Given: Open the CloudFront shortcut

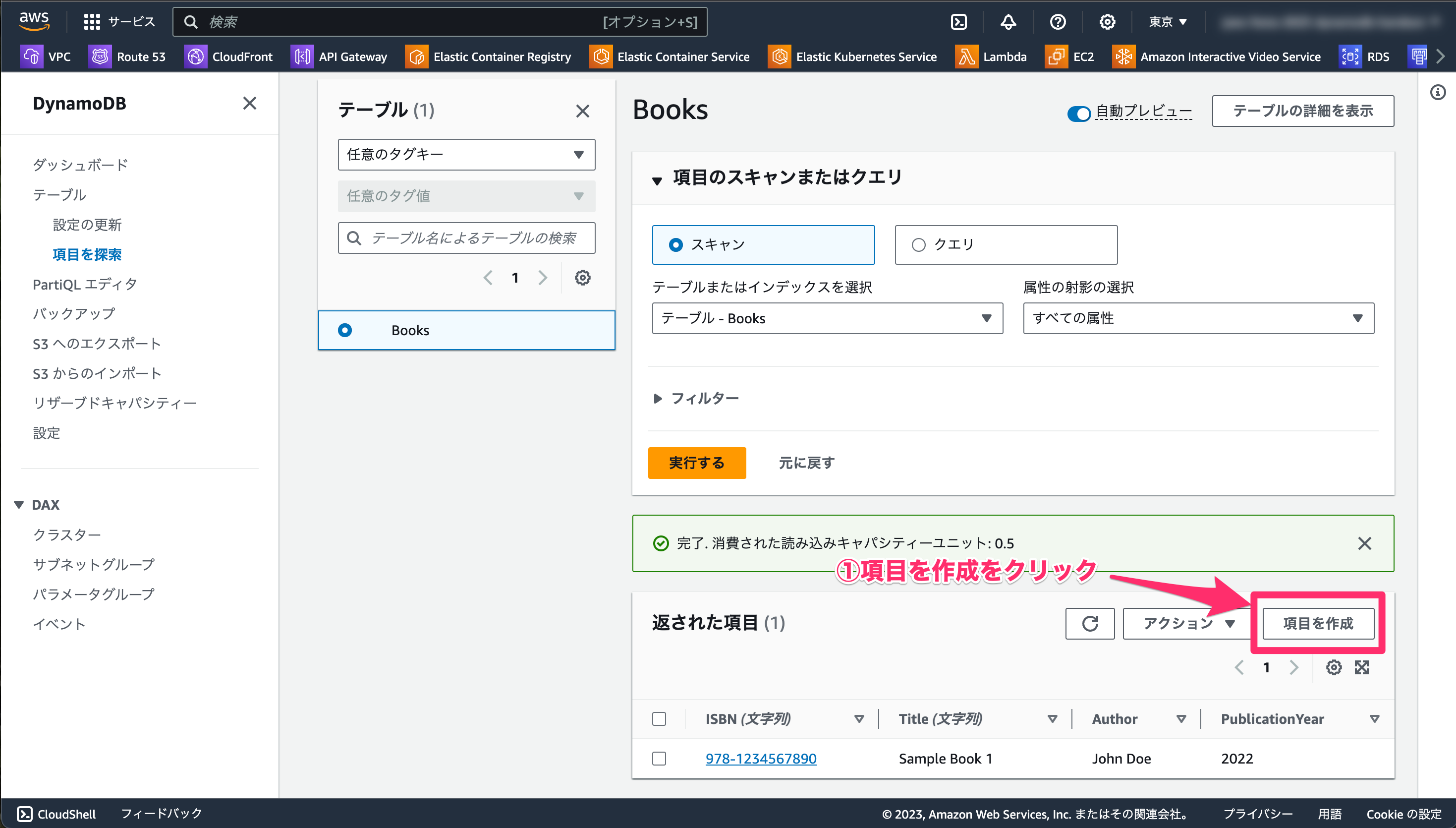Looking at the screenshot, I should click(x=228, y=57).
